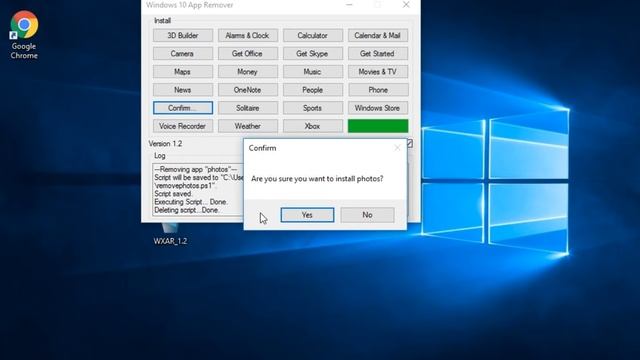
Task: Click the Camera button
Action: click(x=183, y=53)
